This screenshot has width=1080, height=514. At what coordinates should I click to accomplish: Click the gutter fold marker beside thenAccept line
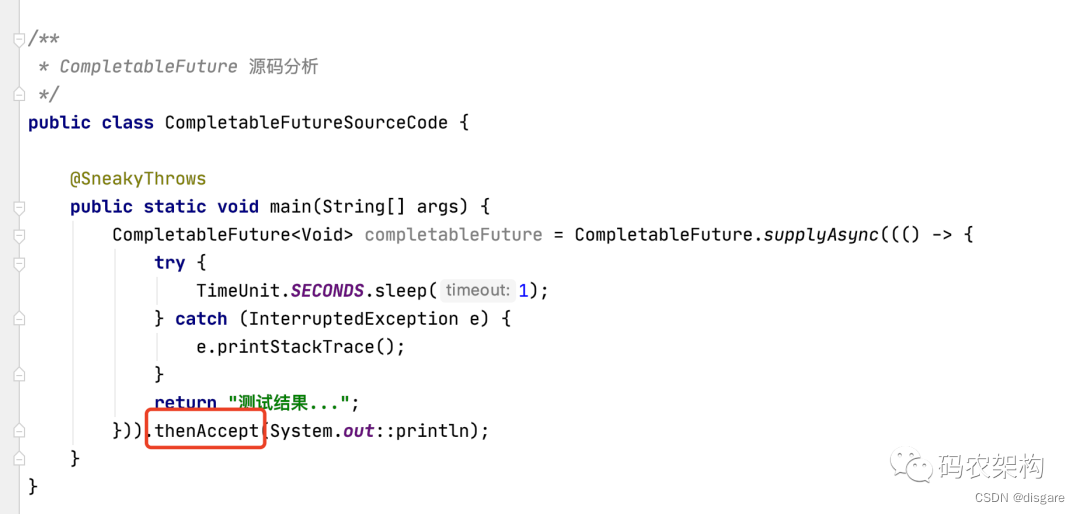click(x=19, y=430)
